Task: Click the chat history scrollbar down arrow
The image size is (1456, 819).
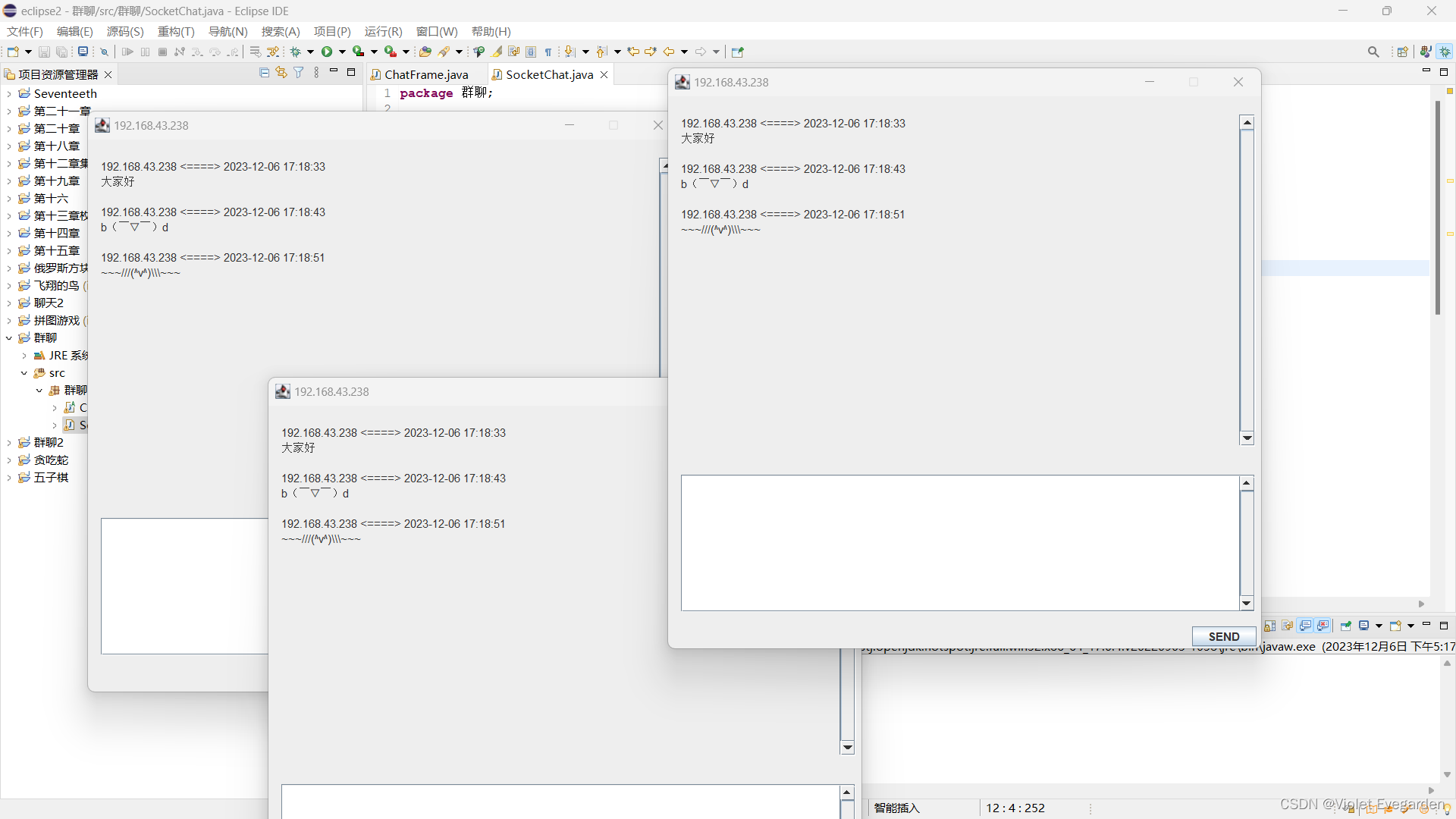Action: (1247, 438)
